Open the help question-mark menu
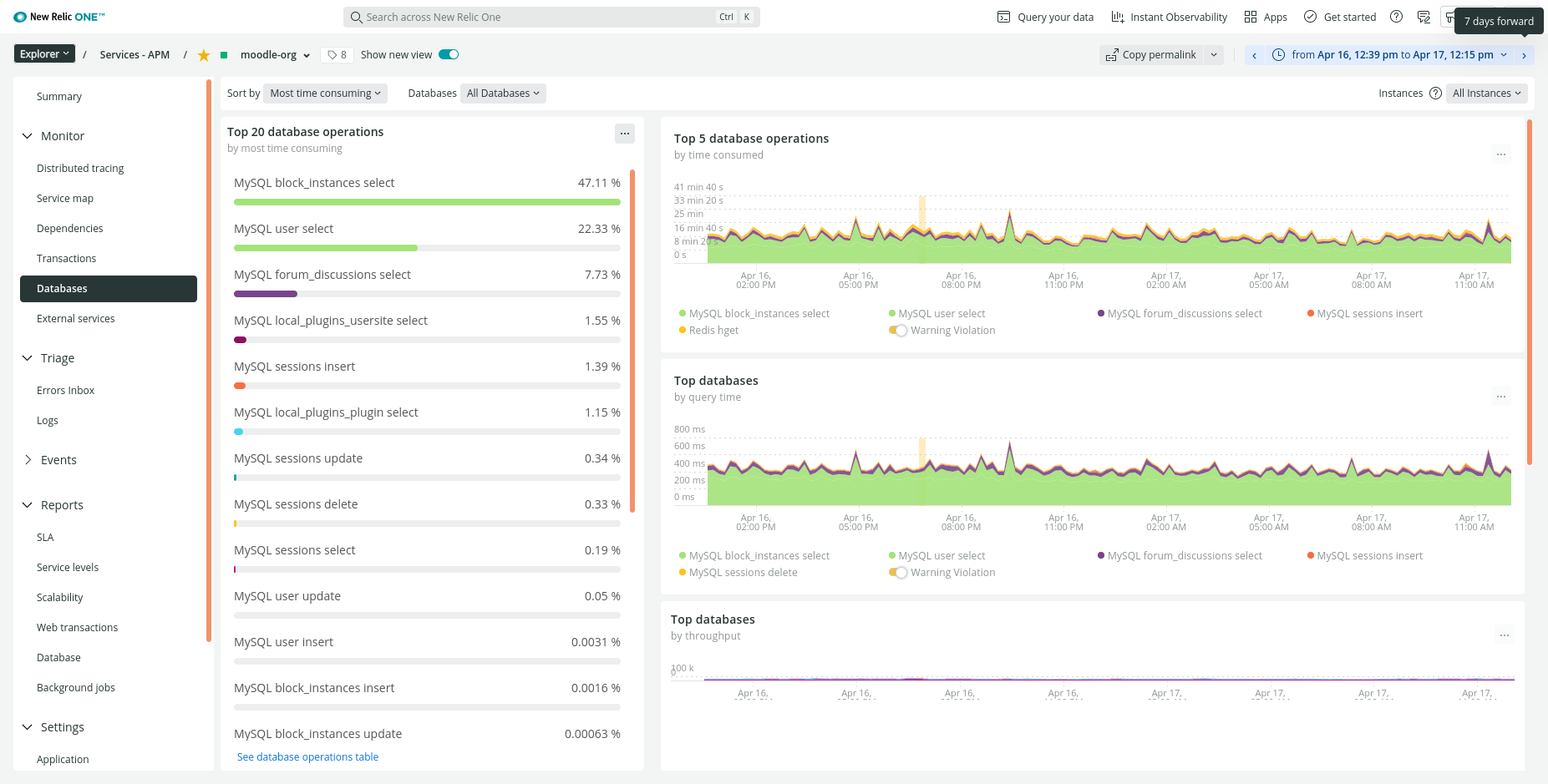 click(x=1396, y=17)
